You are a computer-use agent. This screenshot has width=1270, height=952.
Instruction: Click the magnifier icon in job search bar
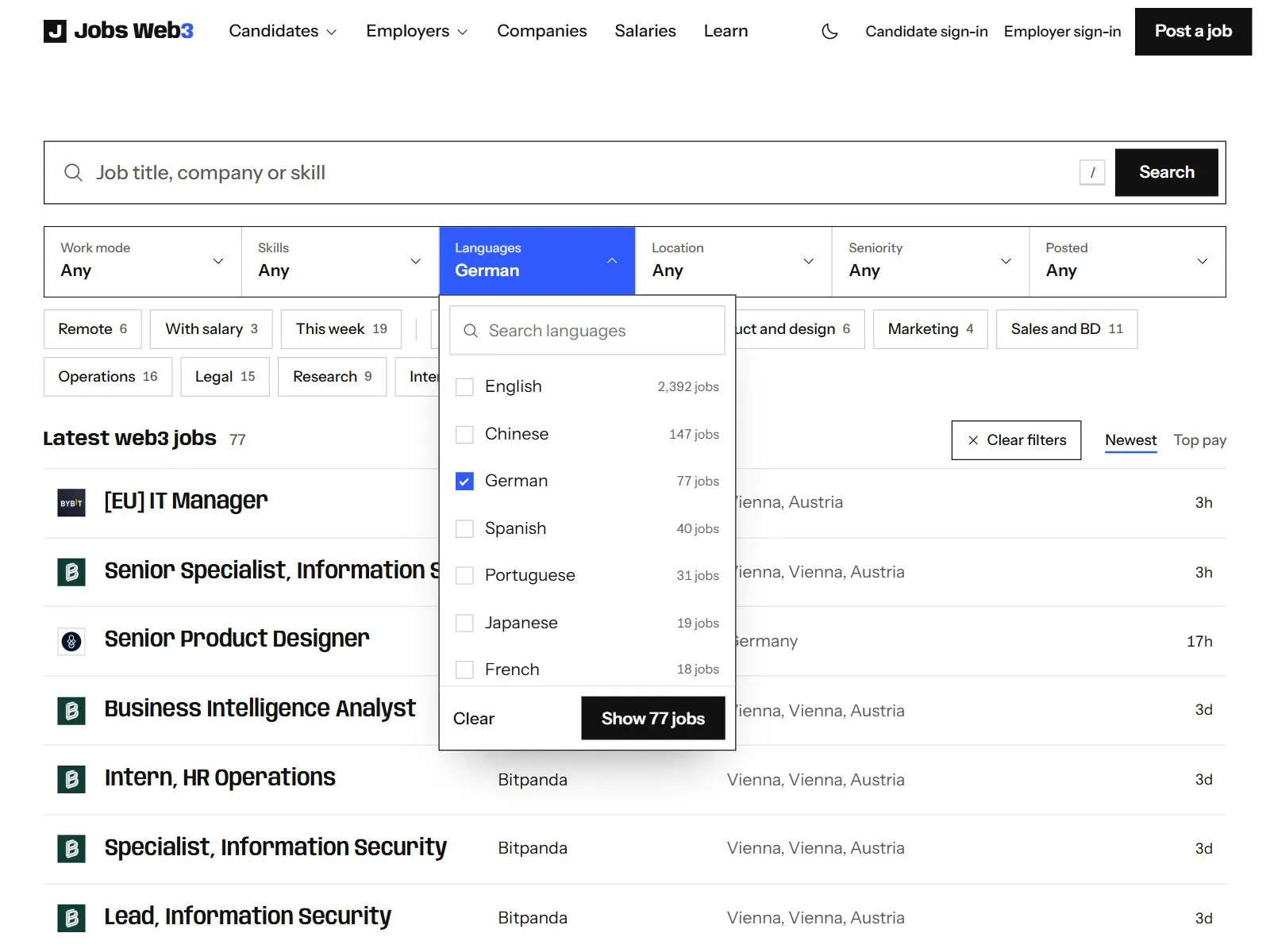coord(73,173)
